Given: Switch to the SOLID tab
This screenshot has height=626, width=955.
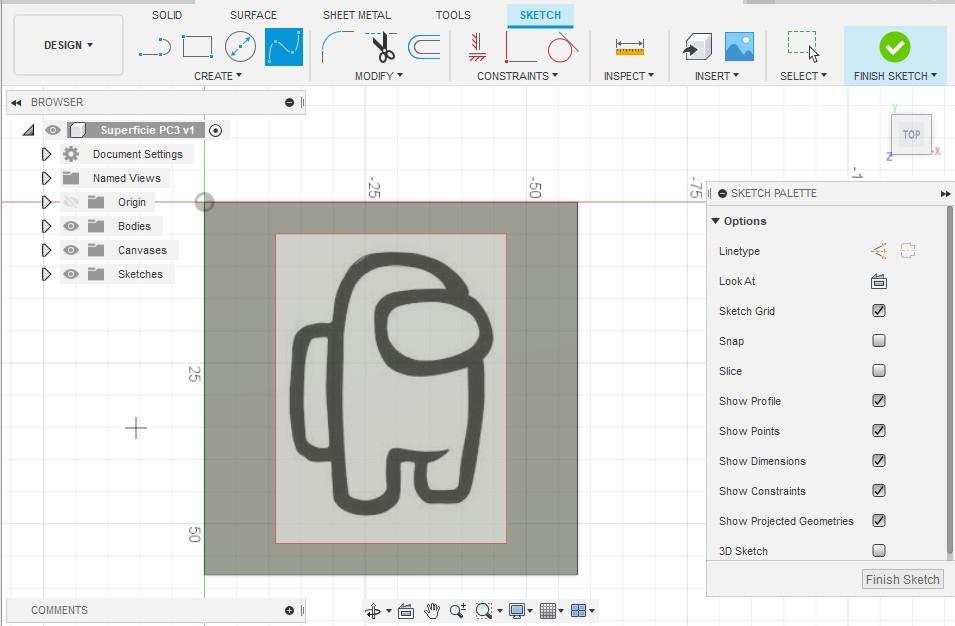Looking at the screenshot, I should [167, 15].
